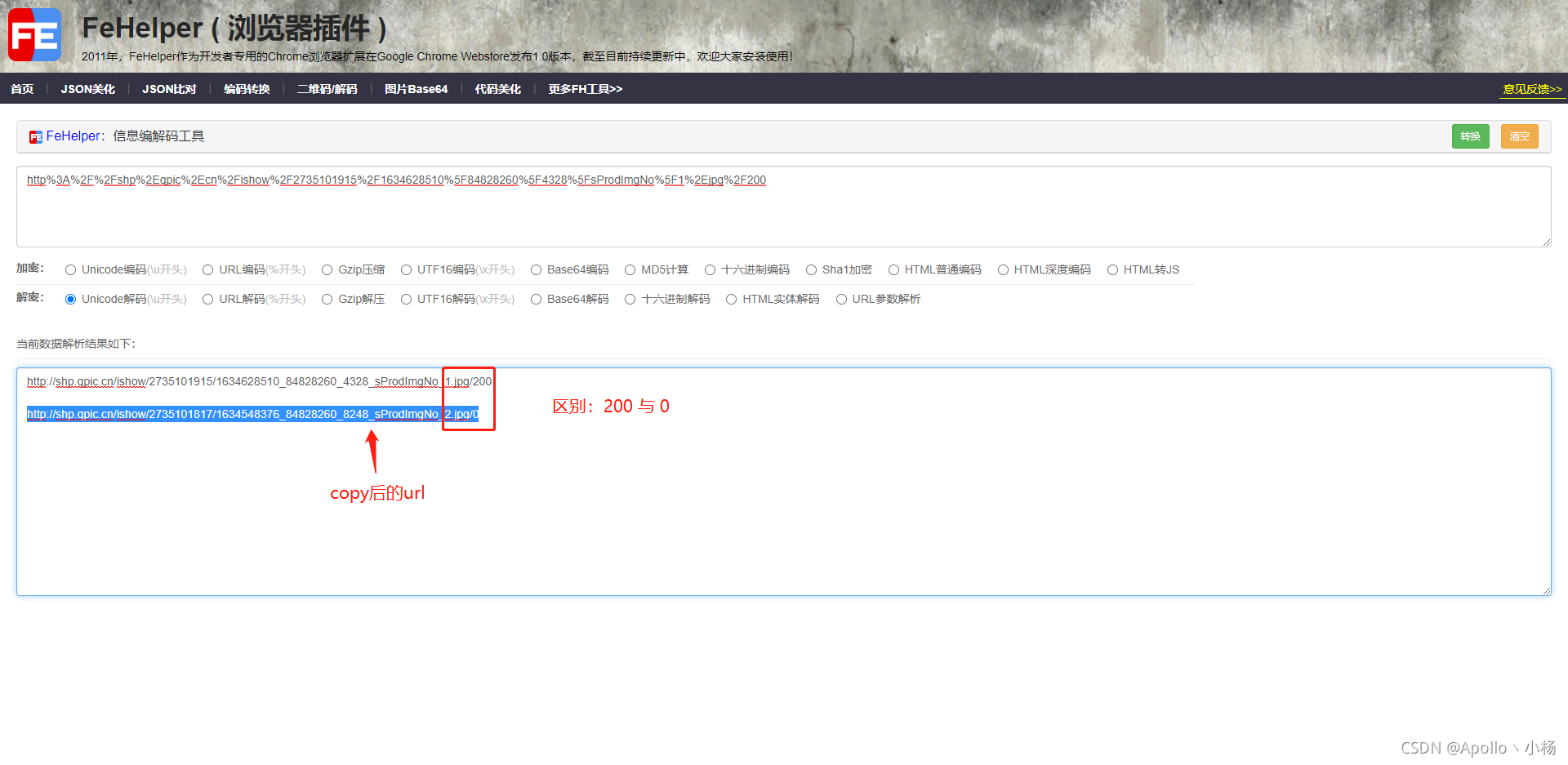Select URL参数解析 radio option
The height and width of the screenshot is (765, 1568).
(842, 300)
